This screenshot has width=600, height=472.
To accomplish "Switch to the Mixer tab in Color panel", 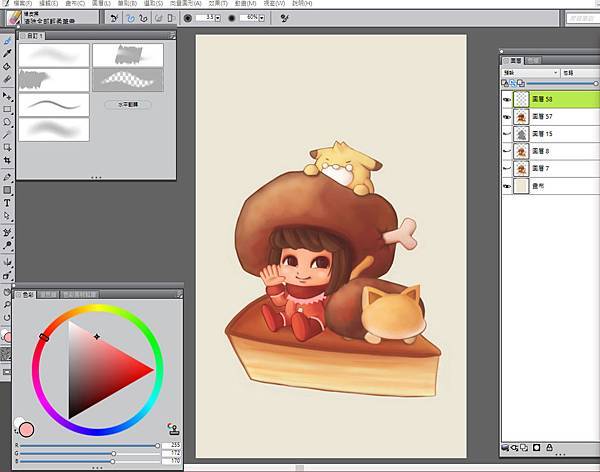I will pyautogui.click(x=48, y=294).
